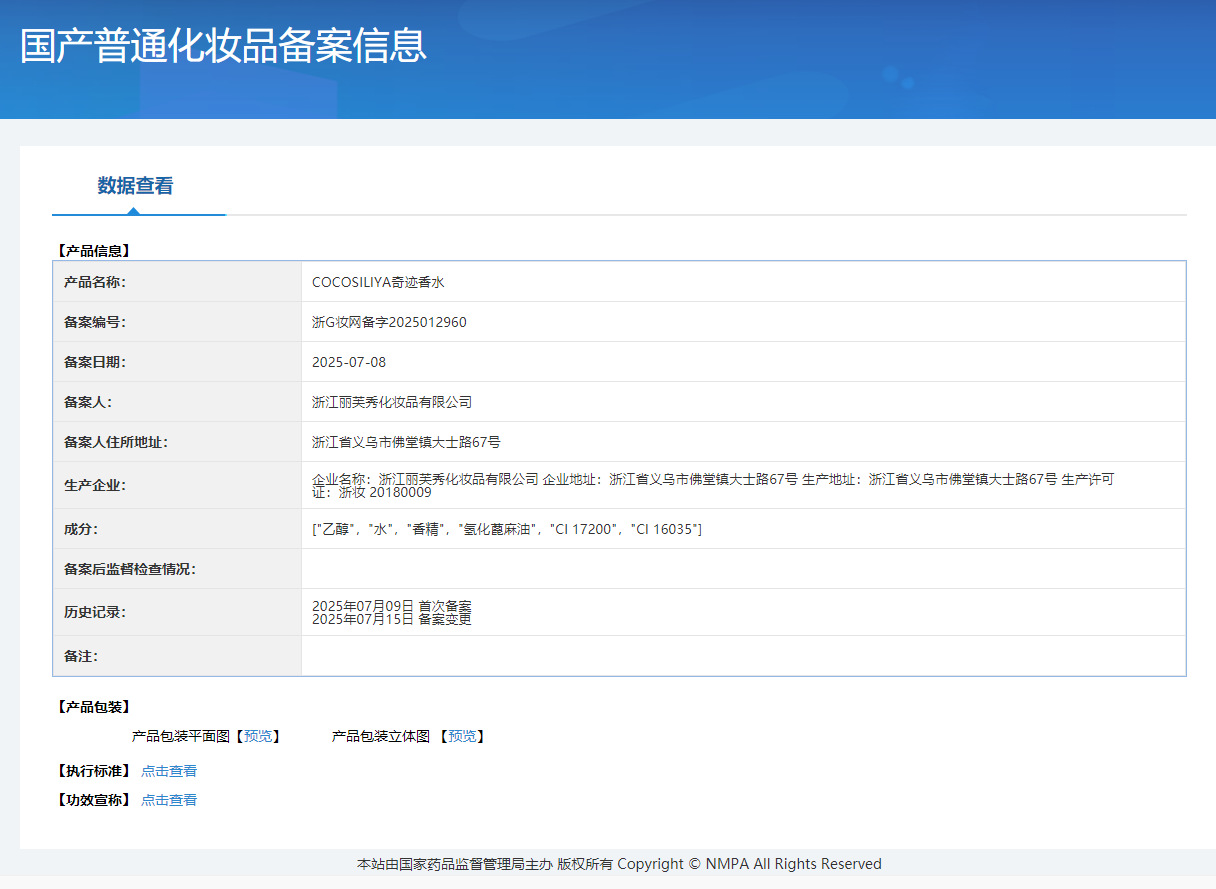The width and height of the screenshot is (1216, 889).
Task: Click the 成分 label cell
Action: tap(177, 529)
